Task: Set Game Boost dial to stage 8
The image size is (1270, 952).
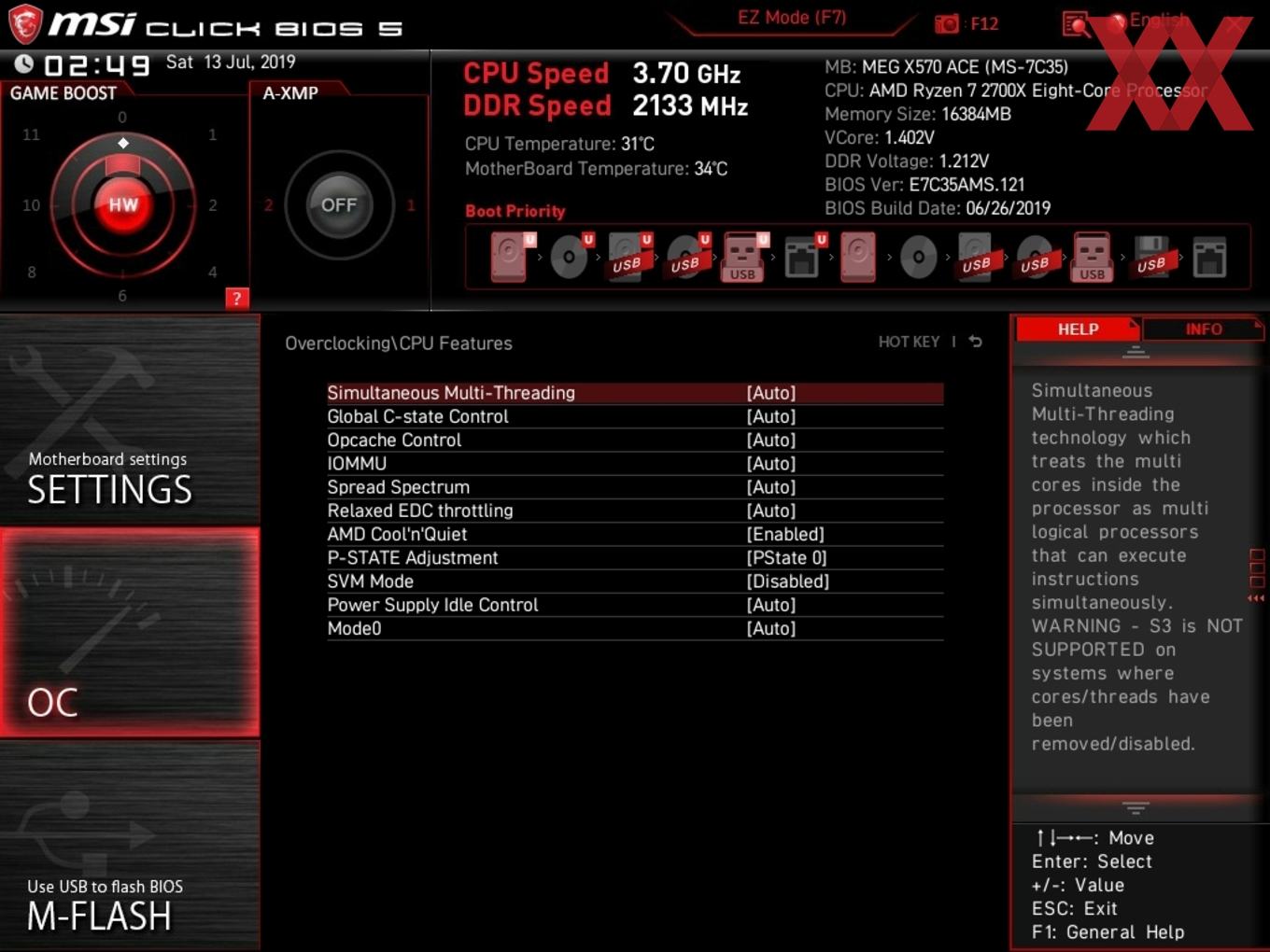Action: pos(32,272)
